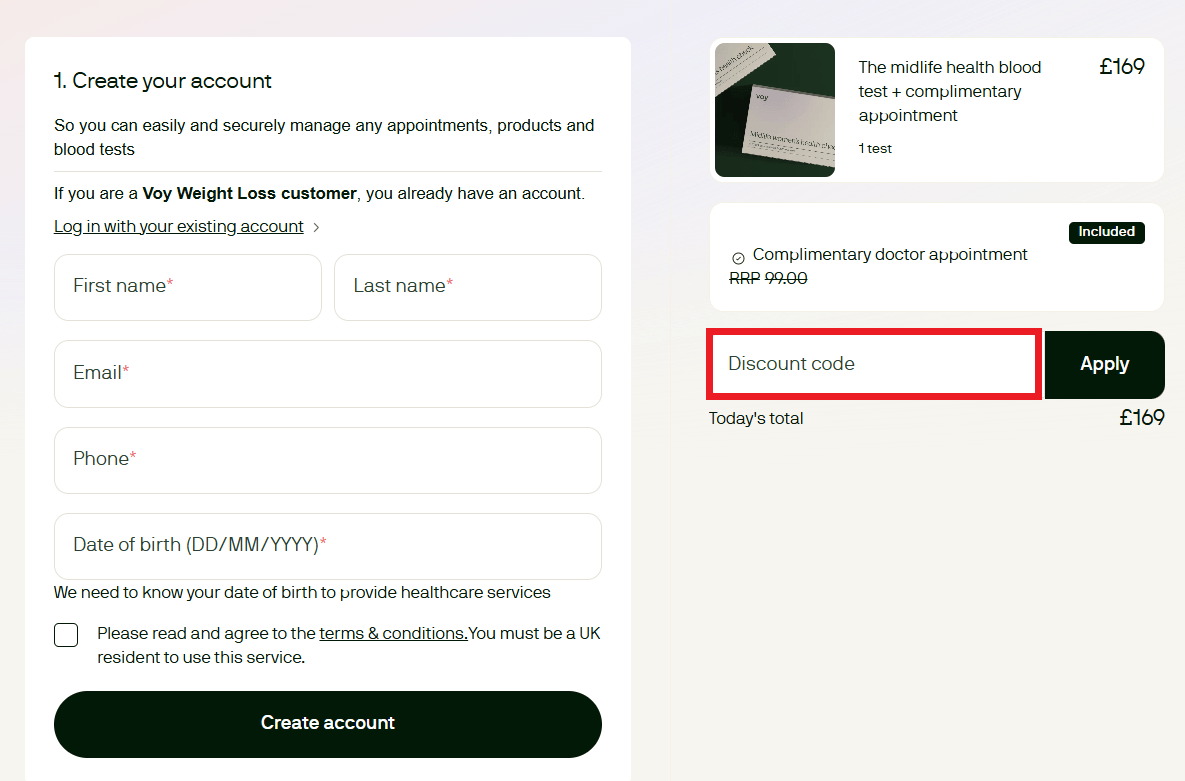The image size is (1185, 781).
Task: Select 'Log in with your existing account'
Action: click(x=178, y=226)
